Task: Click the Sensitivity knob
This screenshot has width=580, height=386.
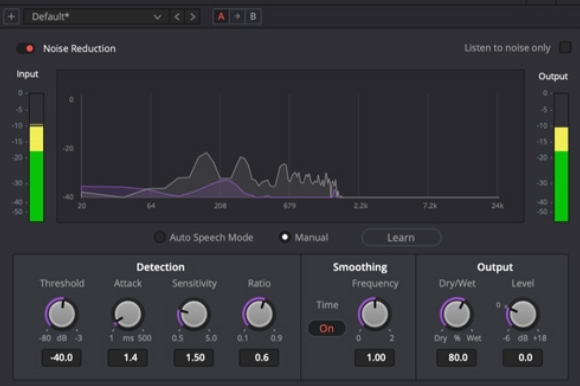Action: click(193, 314)
